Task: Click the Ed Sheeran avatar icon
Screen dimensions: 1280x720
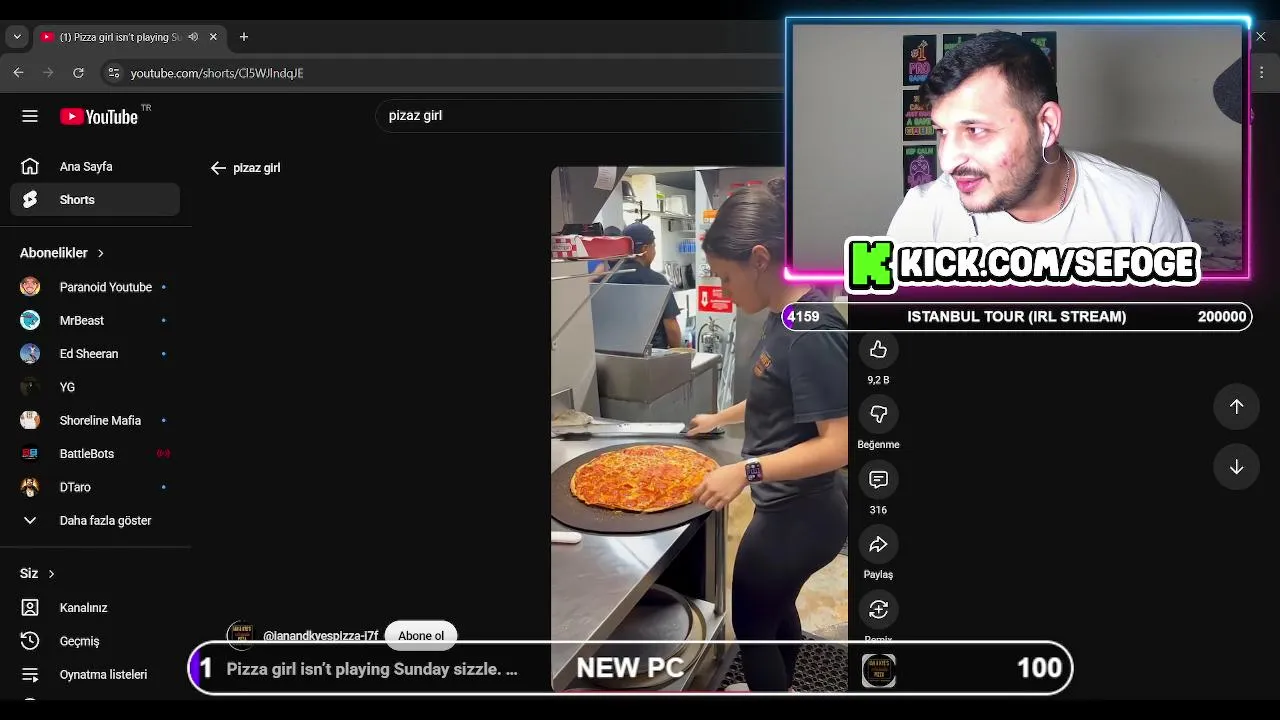Action: 30,354
